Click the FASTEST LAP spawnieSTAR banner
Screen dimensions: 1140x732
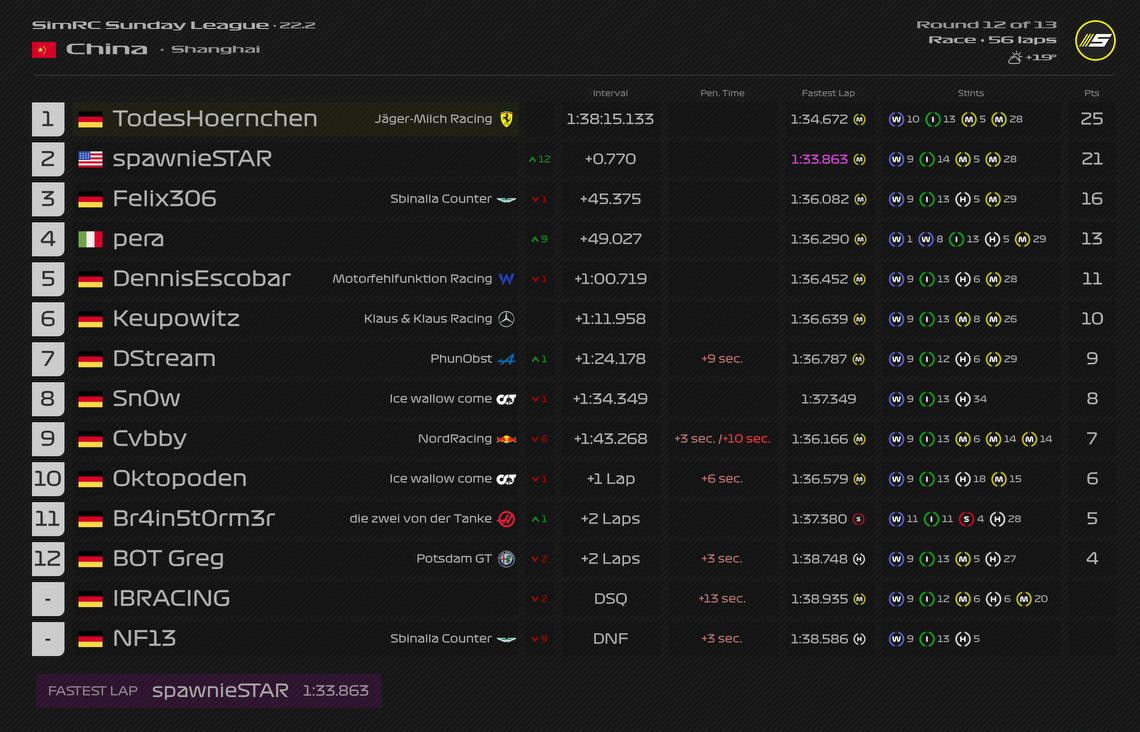pyautogui.click(x=208, y=691)
